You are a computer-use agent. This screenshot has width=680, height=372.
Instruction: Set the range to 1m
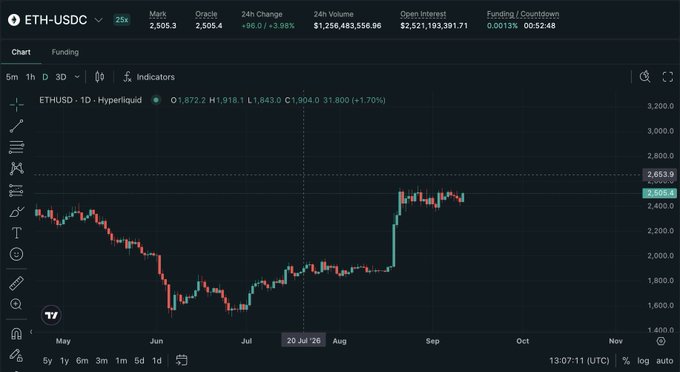click(x=121, y=360)
